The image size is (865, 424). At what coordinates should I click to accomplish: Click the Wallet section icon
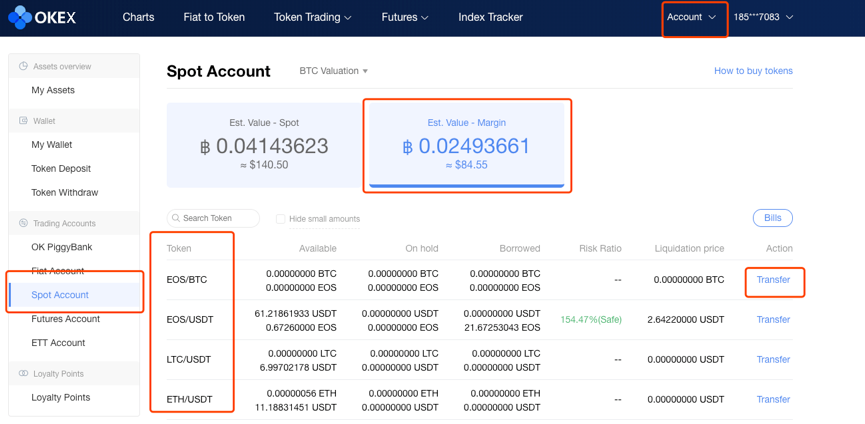tap(23, 120)
